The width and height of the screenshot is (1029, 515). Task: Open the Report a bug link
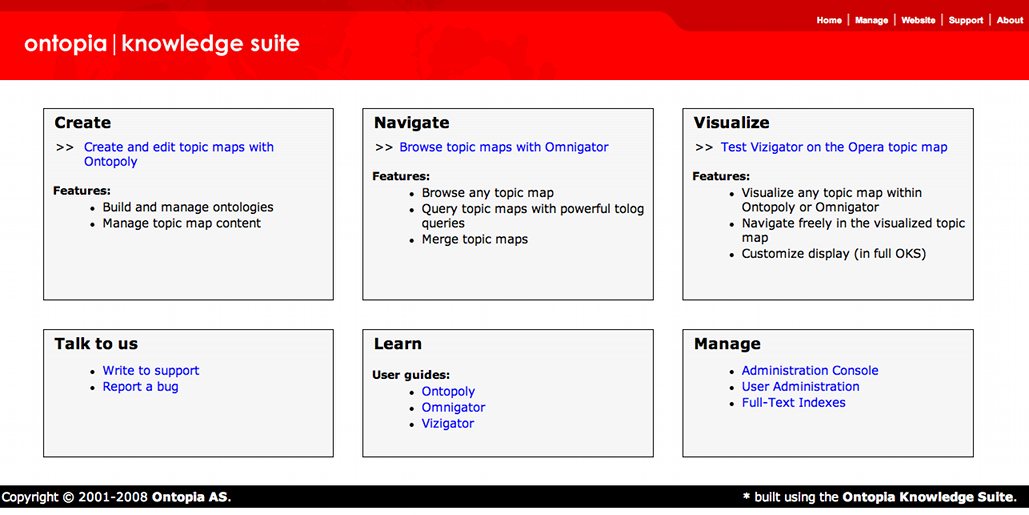tap(140, 386)
